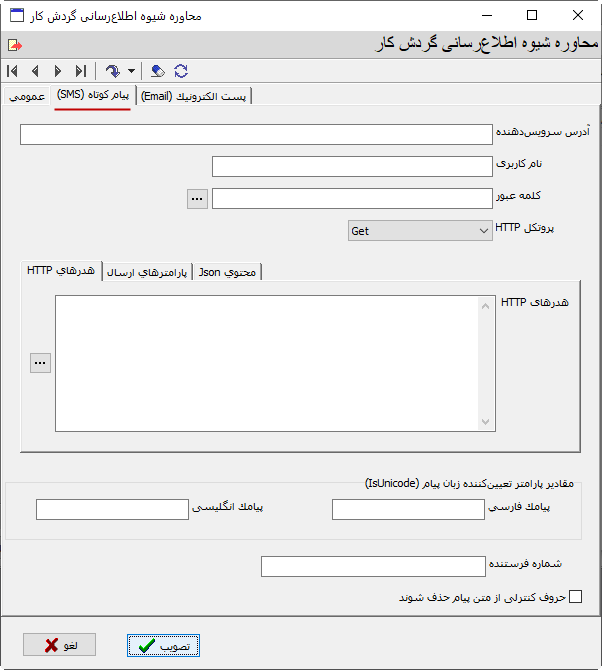Open the پارامترهای ارسال tab
Screen dimensions: 602x670
[147, 272]
